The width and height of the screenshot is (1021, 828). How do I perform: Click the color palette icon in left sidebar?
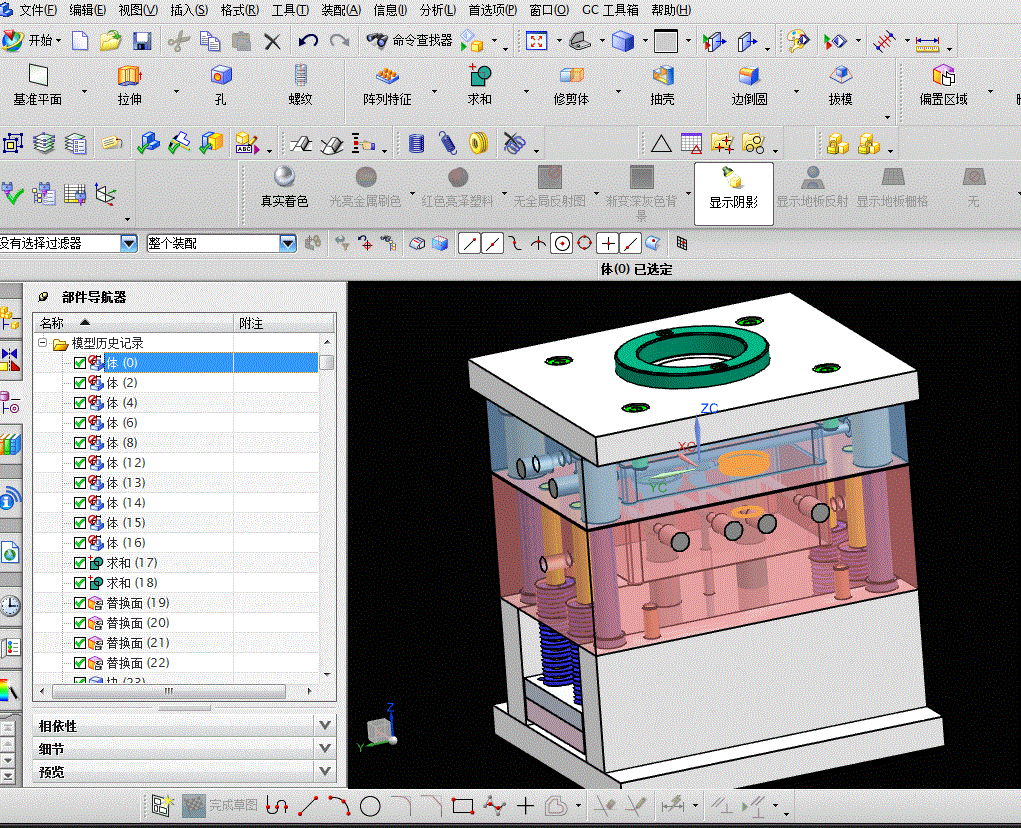pos(9,691)
